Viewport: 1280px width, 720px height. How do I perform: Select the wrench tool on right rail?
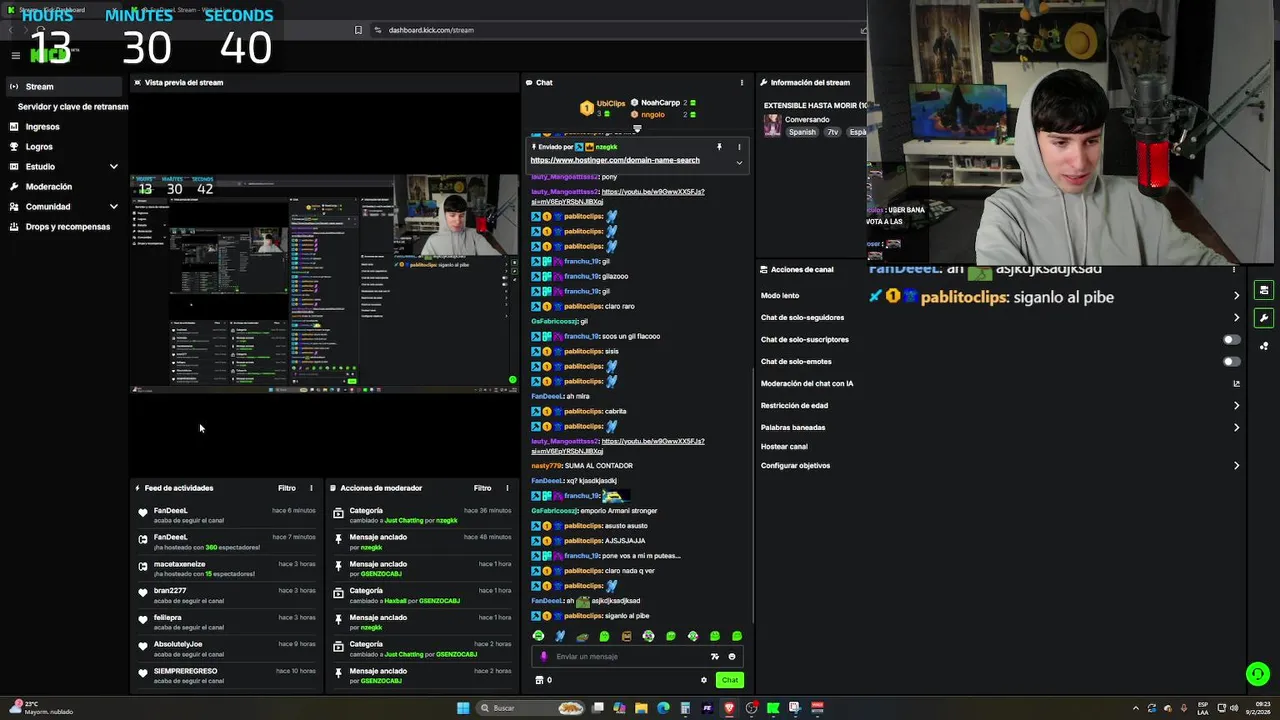point(1264,318)
